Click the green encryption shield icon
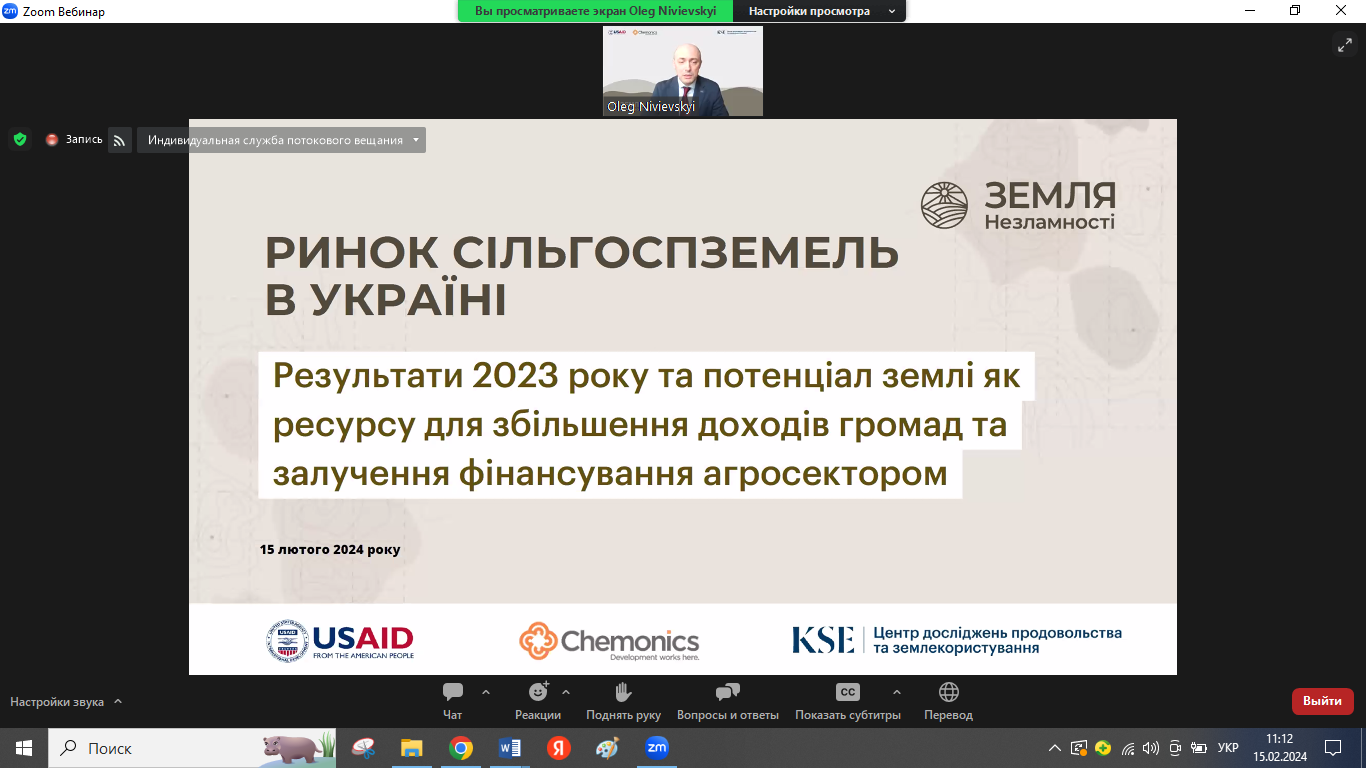The height and width of the screenshot is (768, 1366). click(20, 140)
